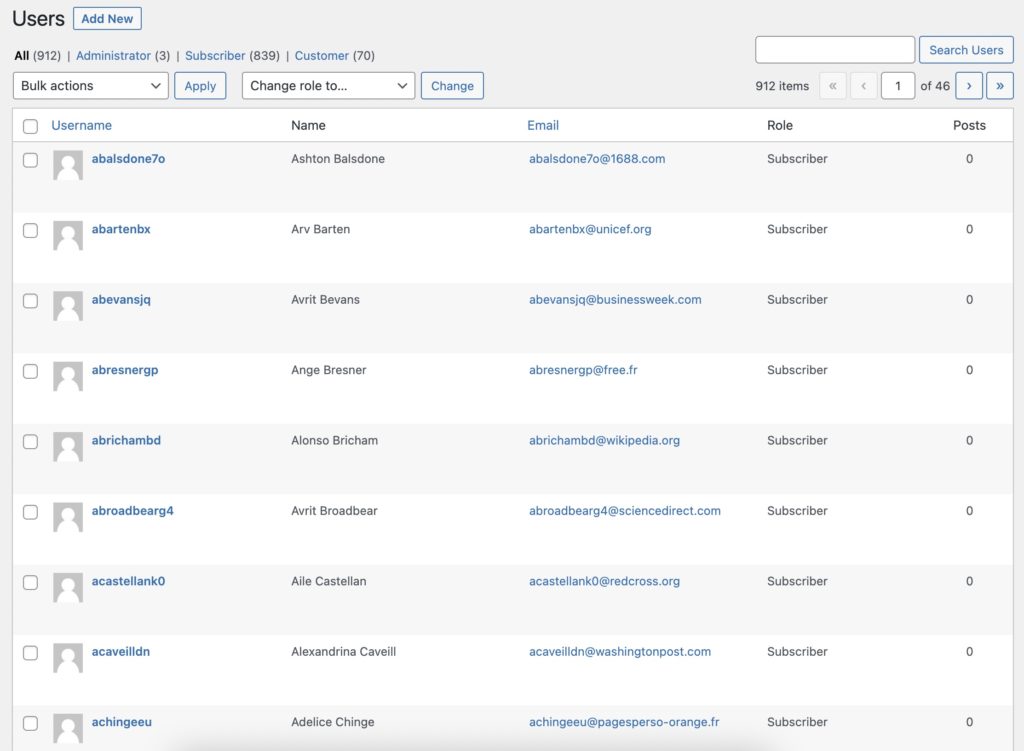The height and width of the screenshot is (751, 1024).
Task: Click the abartenbx profile avatar
Action: pos(67,235)
